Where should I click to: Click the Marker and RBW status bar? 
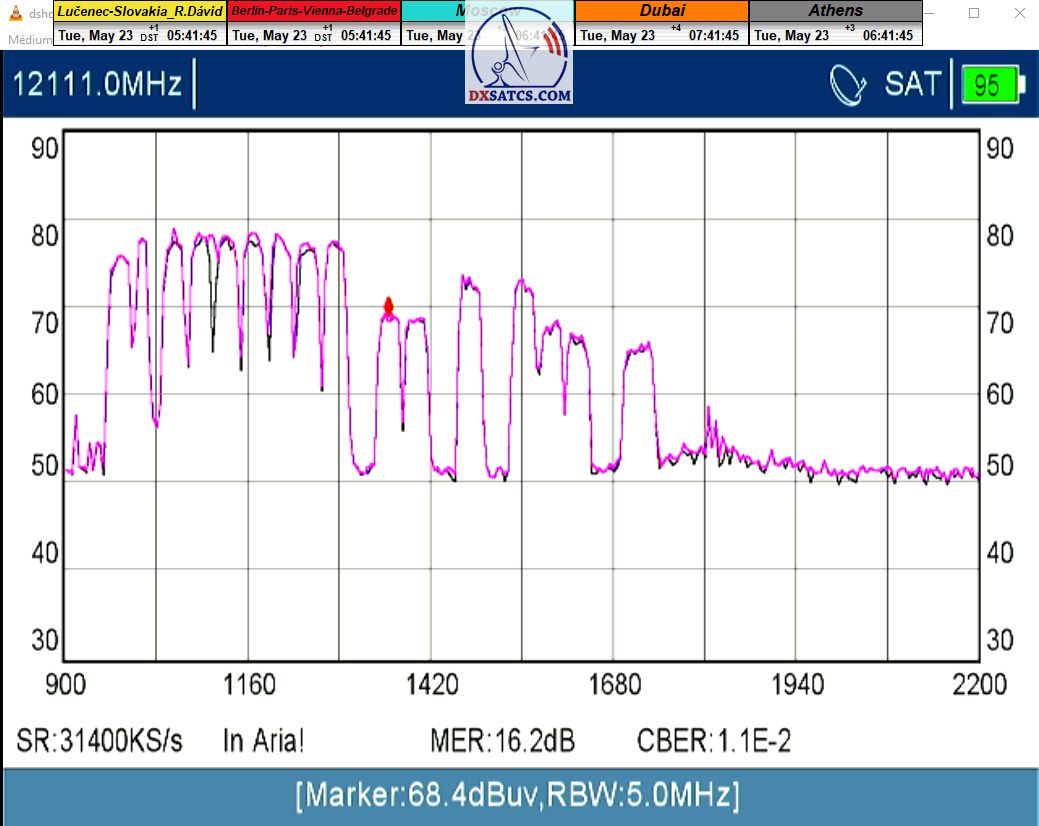[518, 796]
